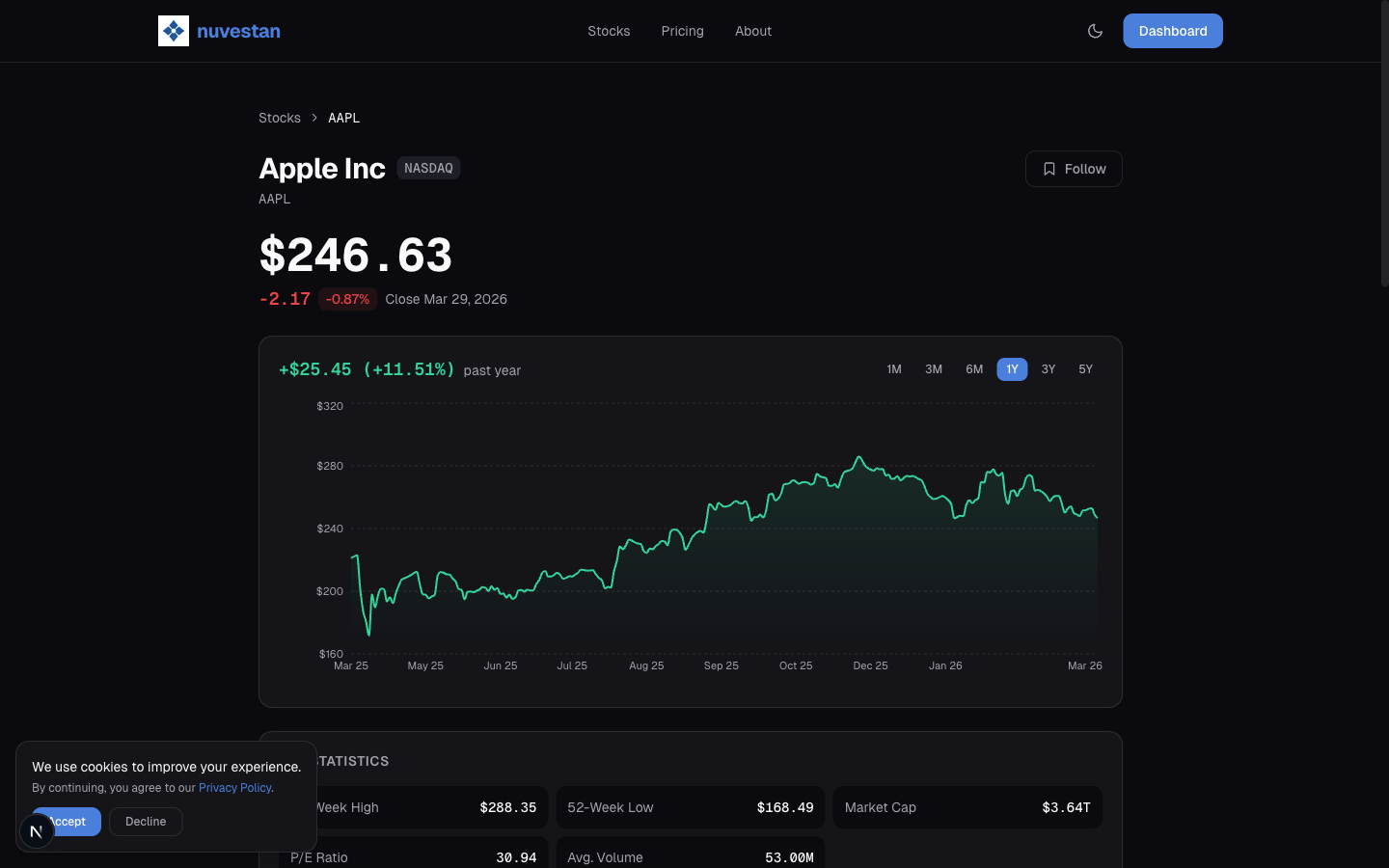Show the 5Y price chart
The width and height of the screenshot is (1389, 868).
[x=1086, y=369]
